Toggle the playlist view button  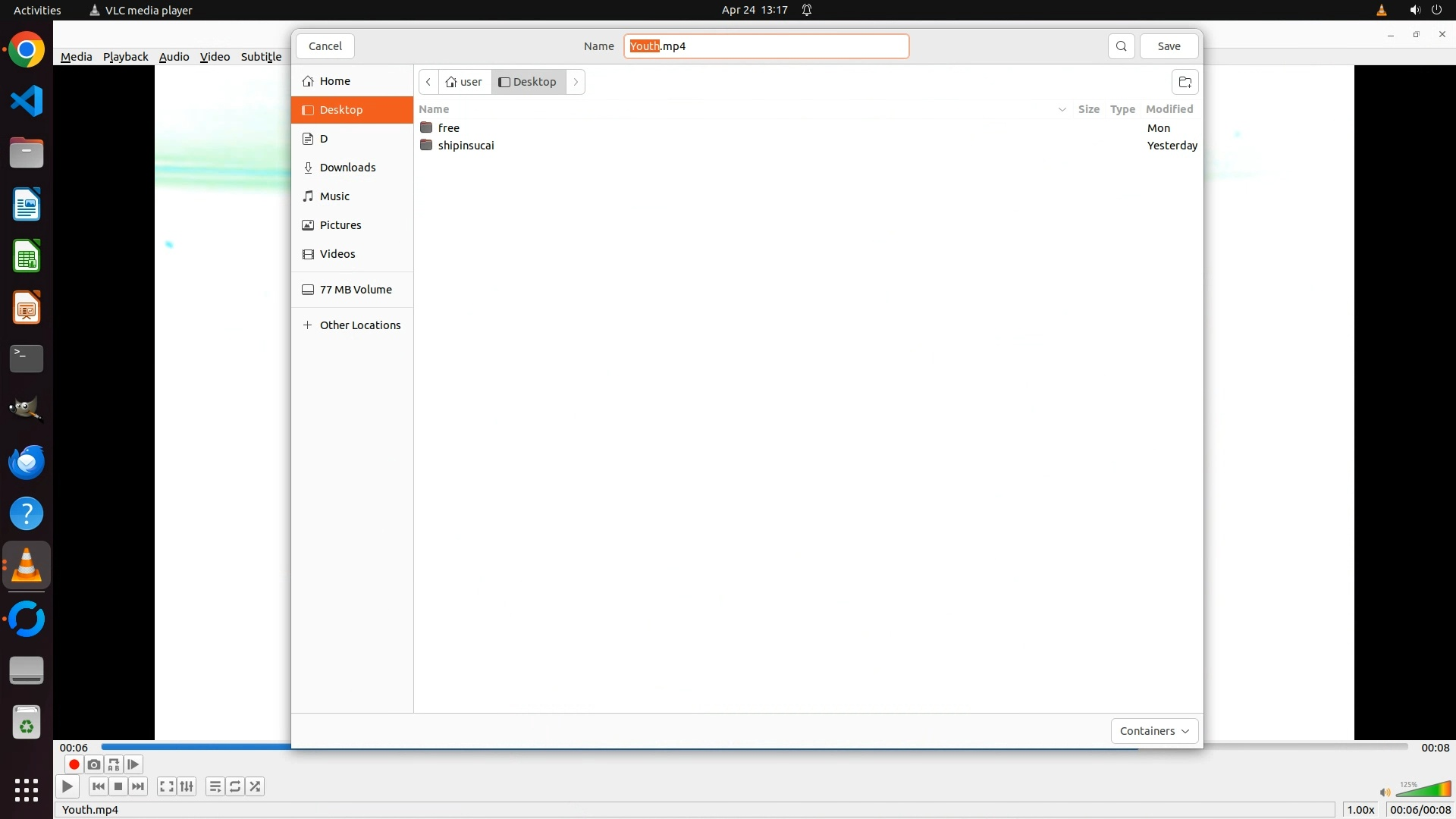(x=215, y=786)
